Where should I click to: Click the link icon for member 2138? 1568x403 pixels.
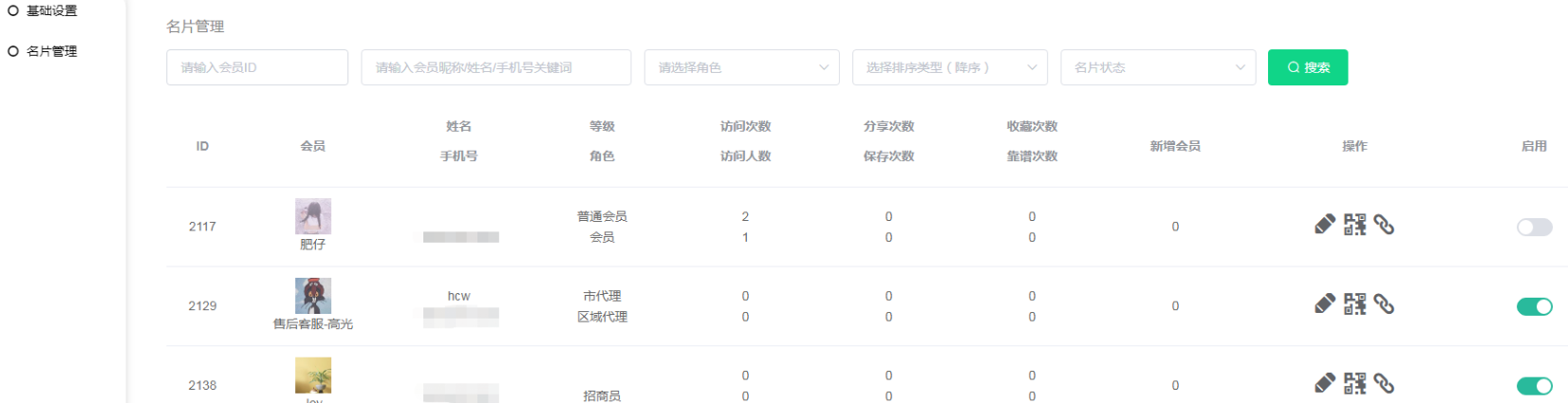tap(1384, 384)
